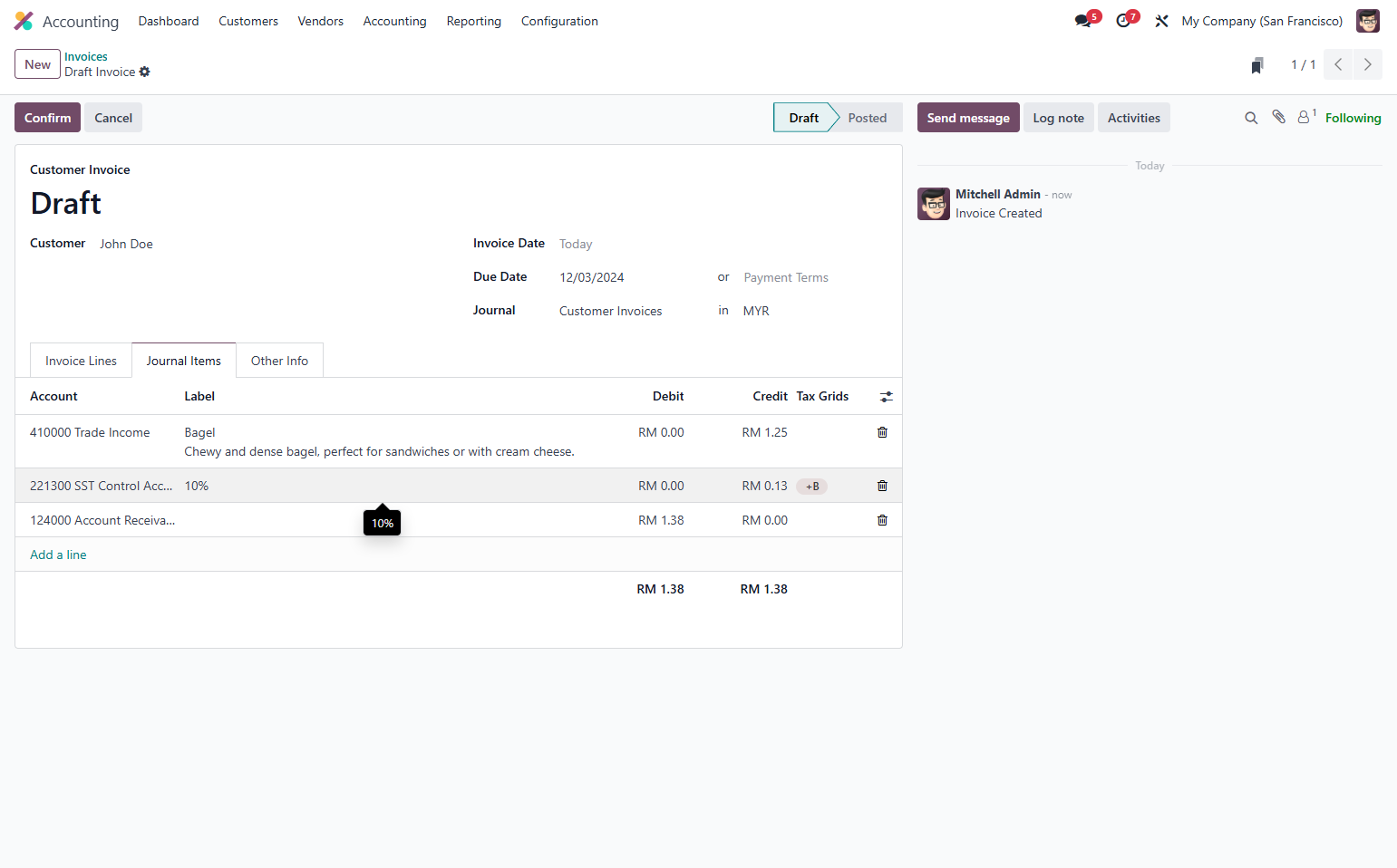The image size is (1397, 868).
Task: Click the bookmark icon near record pager
Action: [x=1257, y=65]
